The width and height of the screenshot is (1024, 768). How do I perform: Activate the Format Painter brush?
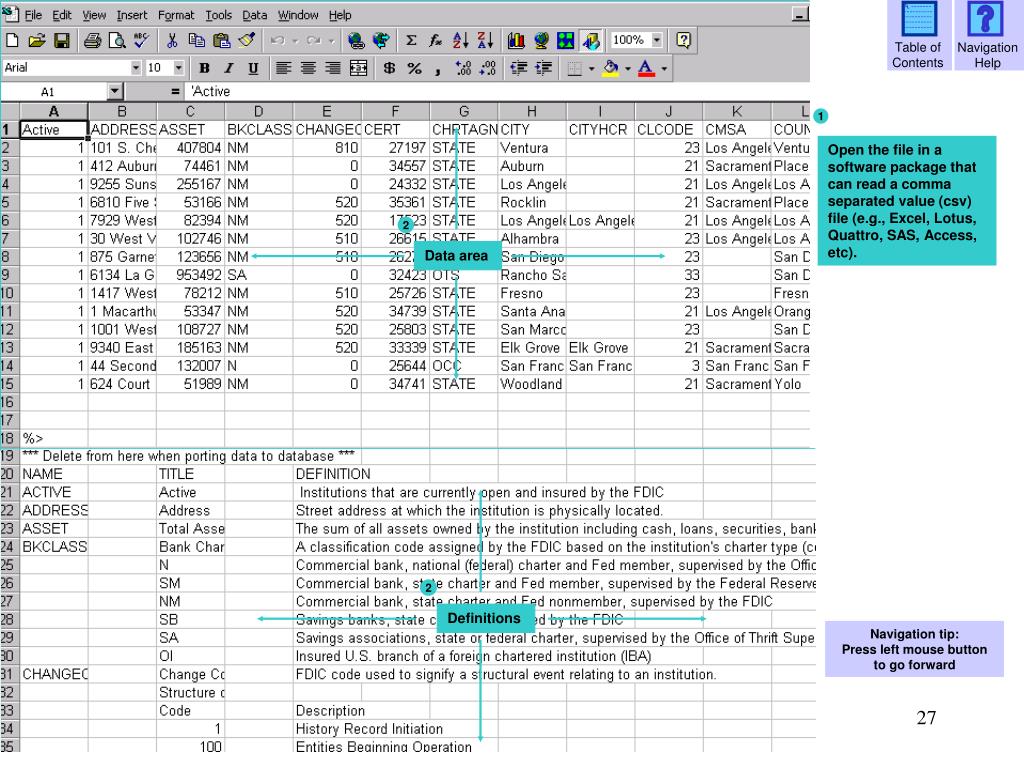246,40
